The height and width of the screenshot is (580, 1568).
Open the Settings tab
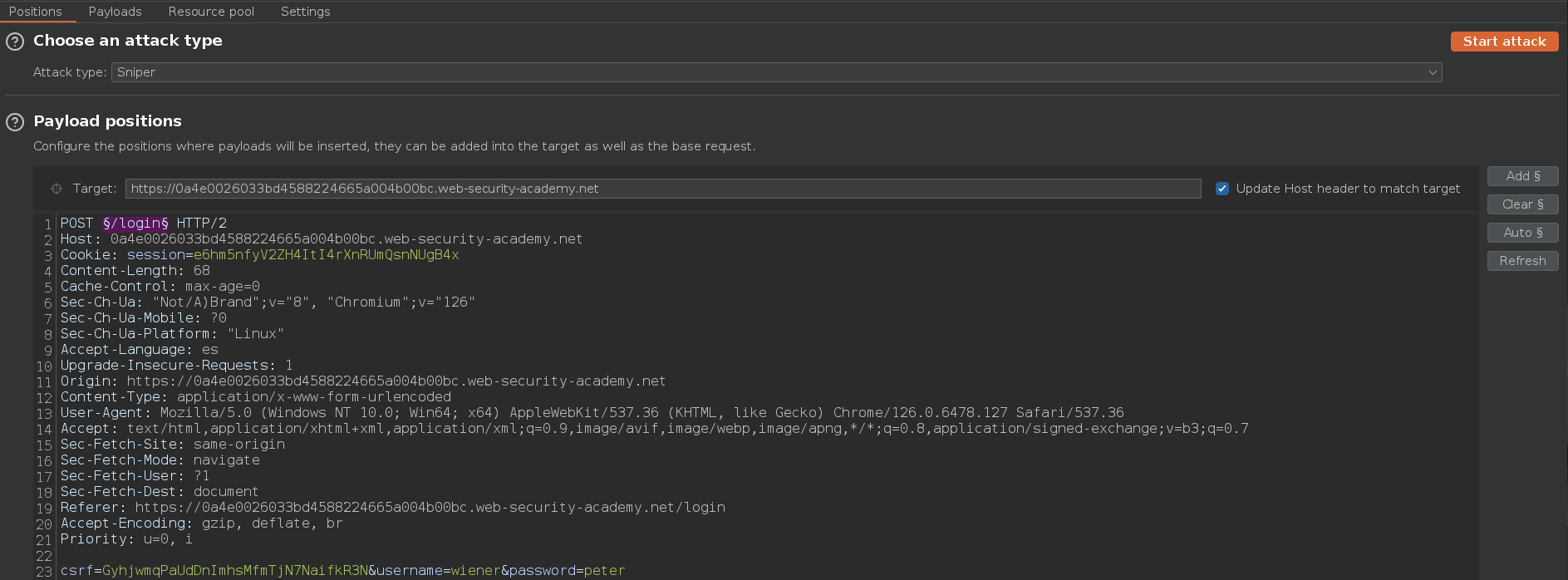pos(305,12)
